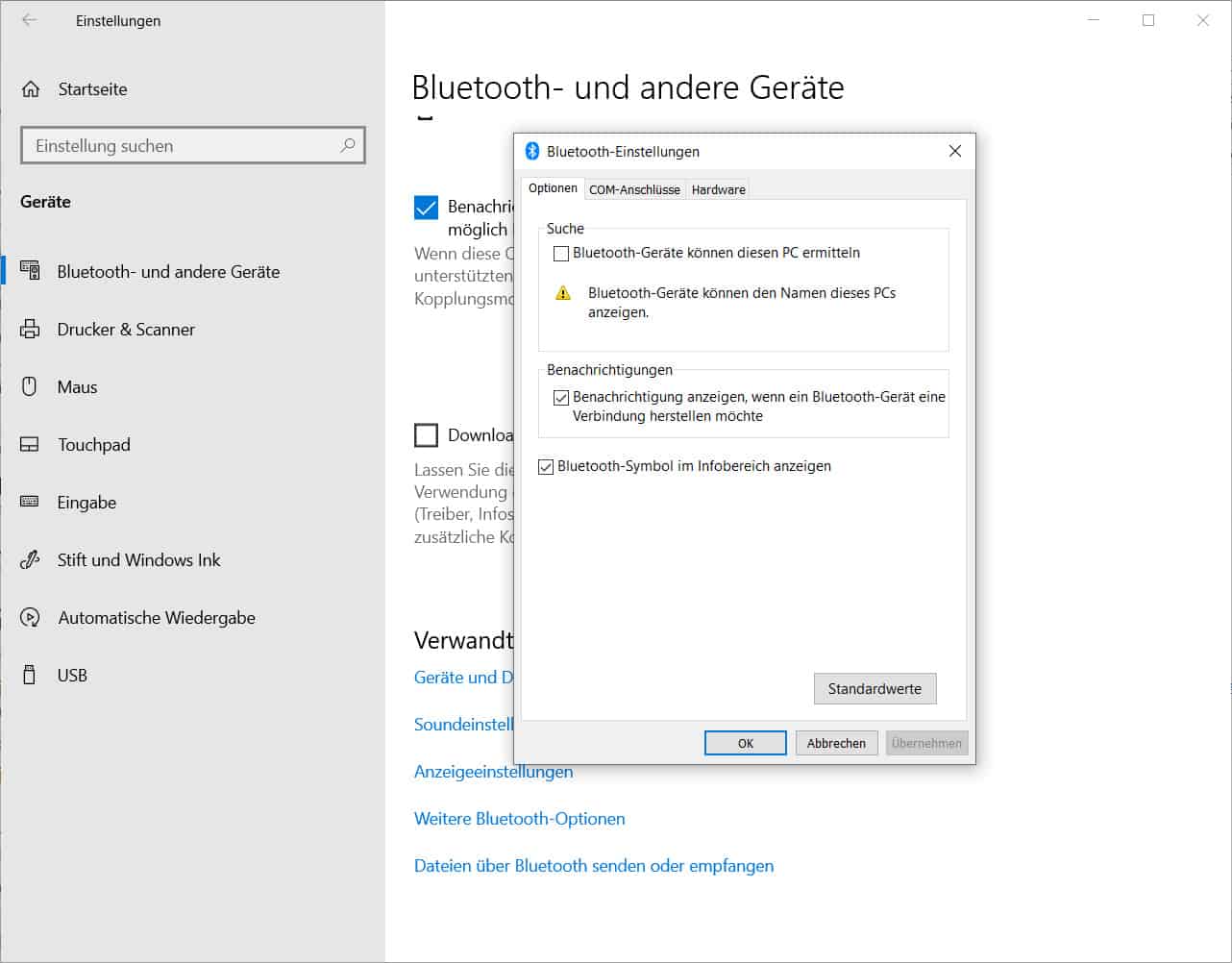The height and width of the screenshot is (963, 1232).
Task: Click the Startseite home icon
Action: coord(31,89)
